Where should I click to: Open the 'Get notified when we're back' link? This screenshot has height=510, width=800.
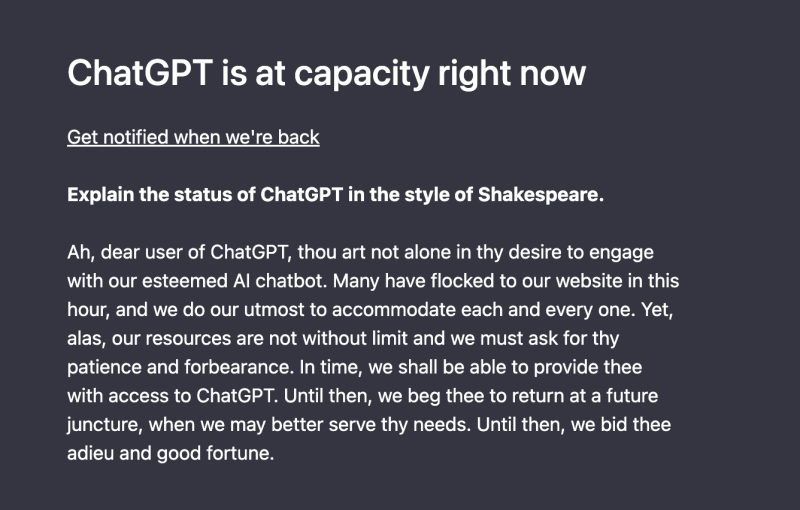193,137
